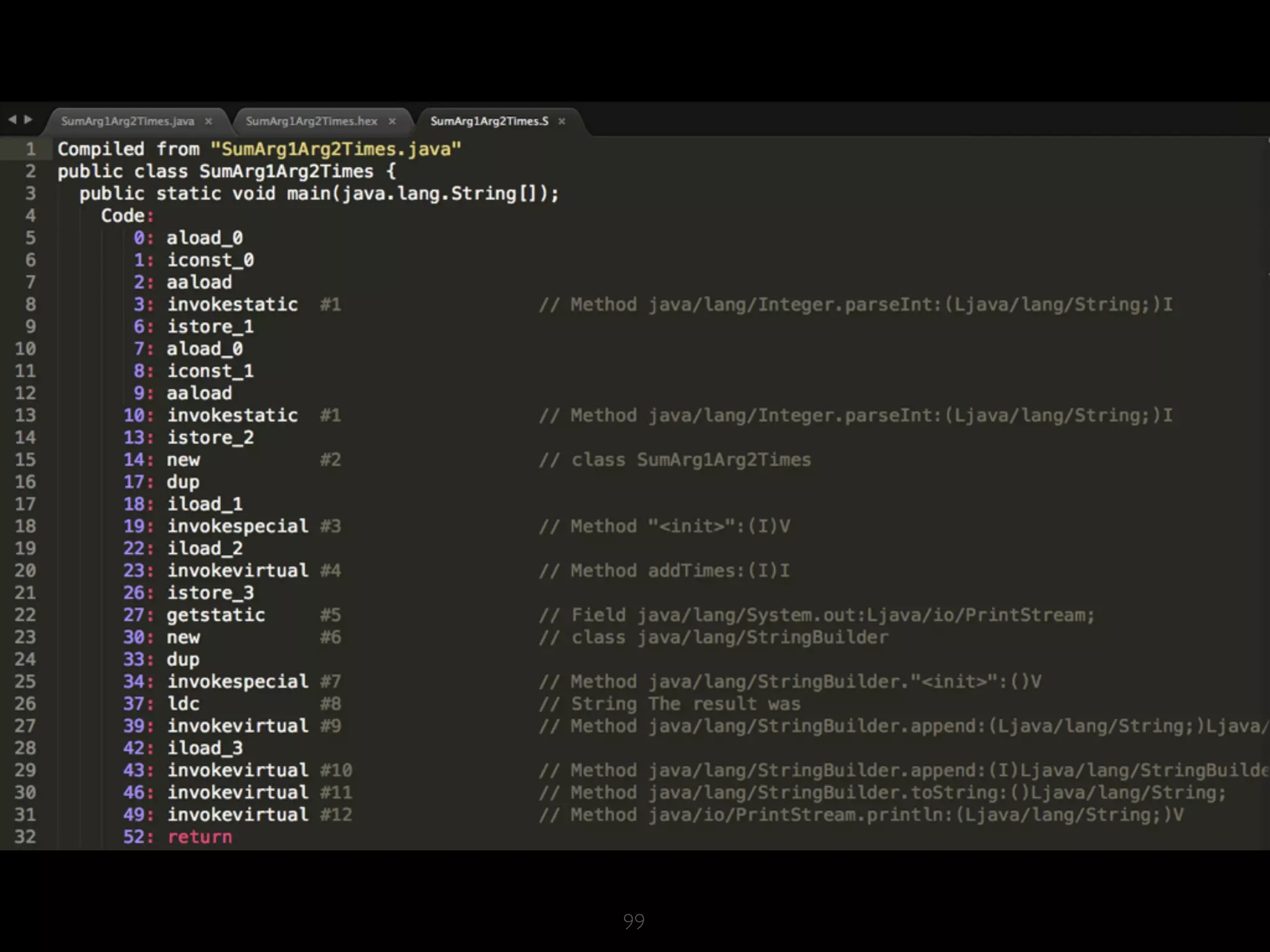Click line number 1 in the gutter
This screenshot has width=1270, height=952.
(x=30, y=149)
